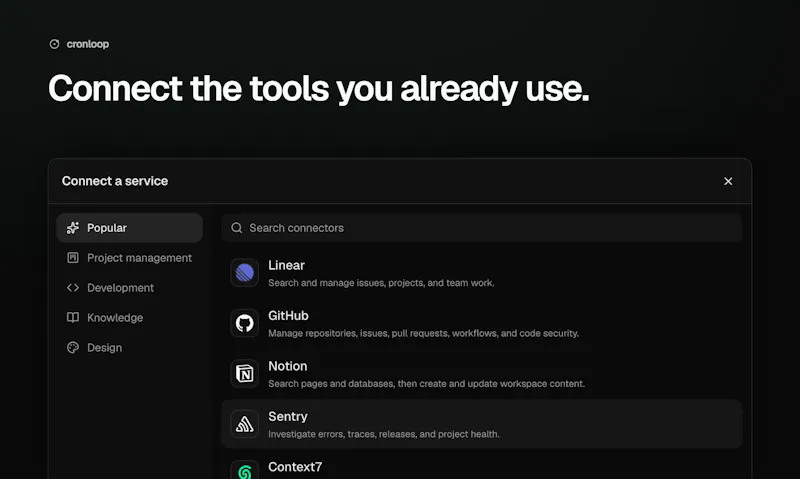The image size is (800, 479).
Task: Click the Linear logo icon
Action: 244,273
